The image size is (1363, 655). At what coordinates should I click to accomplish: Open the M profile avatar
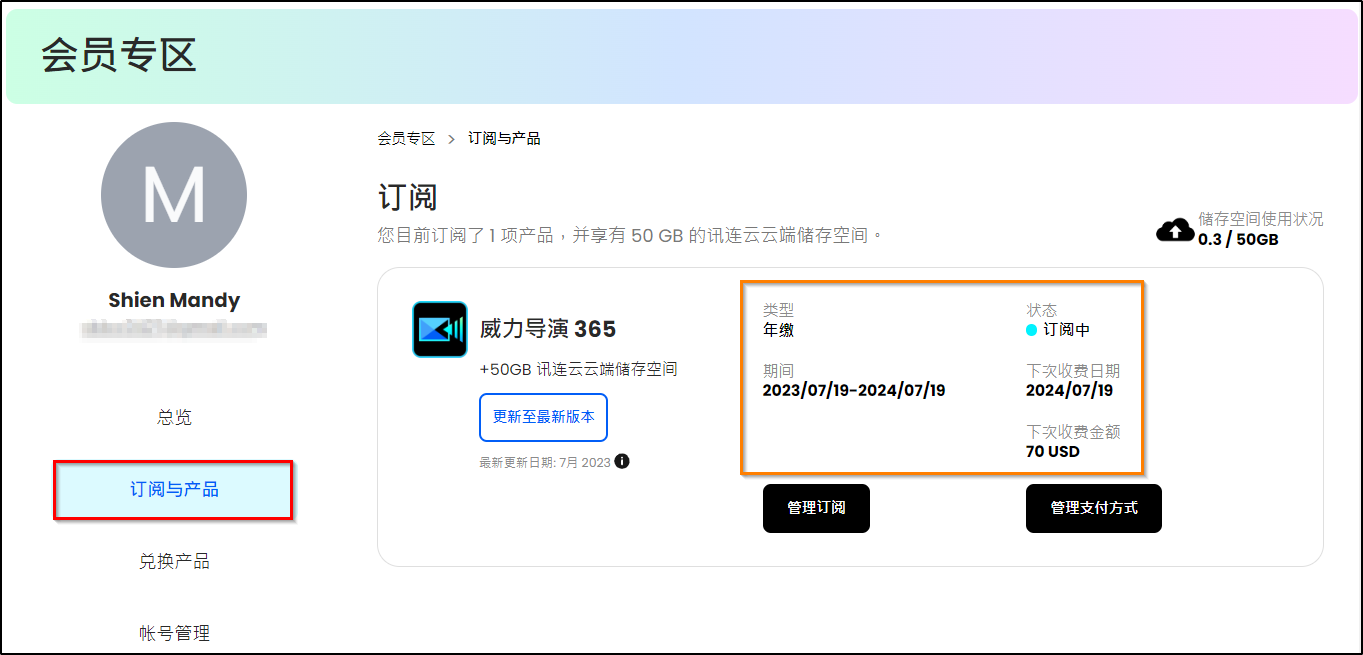click(174, 195)
